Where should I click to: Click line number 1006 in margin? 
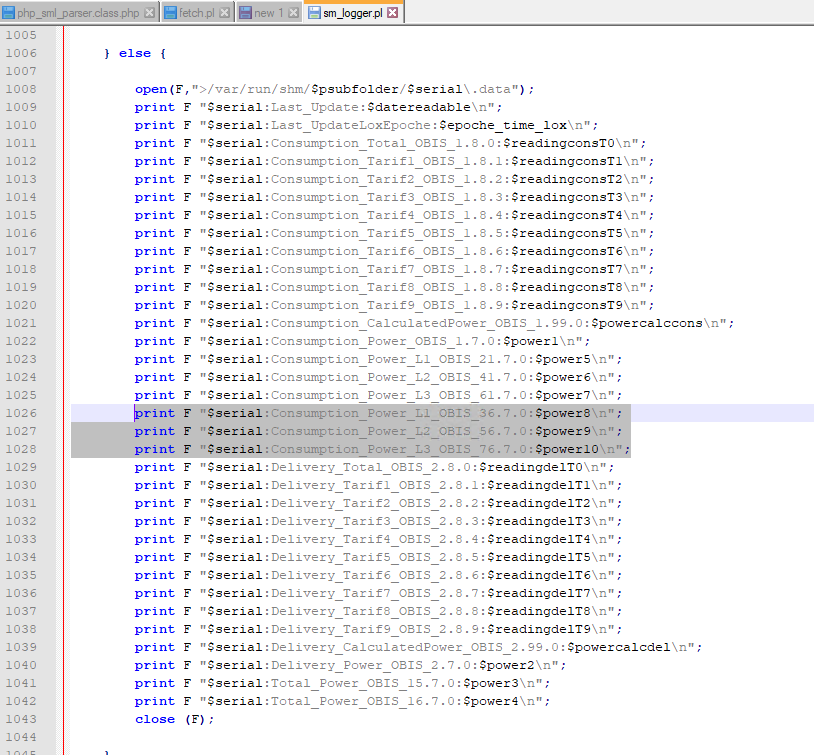click(x=21, y=53)
